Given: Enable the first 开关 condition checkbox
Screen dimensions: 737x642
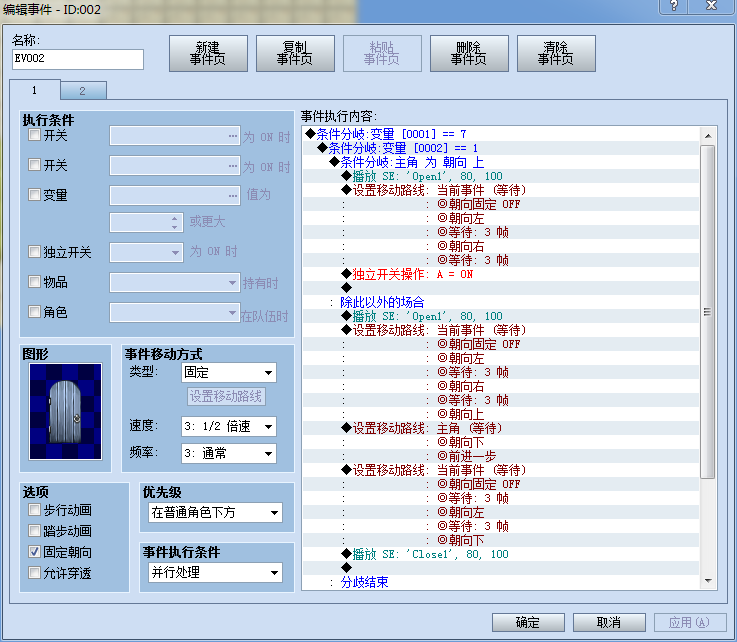Looking at the screenshot, I should point(34,135).
